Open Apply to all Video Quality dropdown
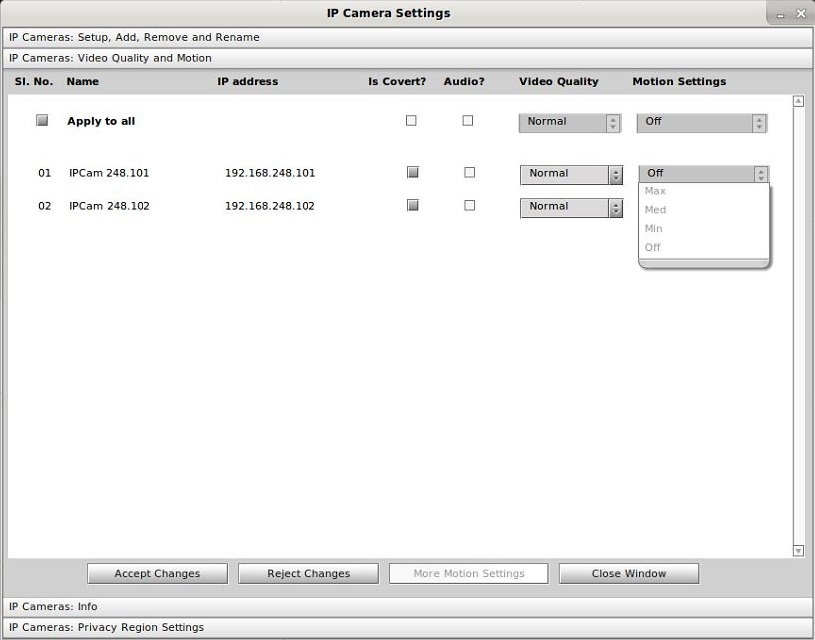 coord(570,122)
